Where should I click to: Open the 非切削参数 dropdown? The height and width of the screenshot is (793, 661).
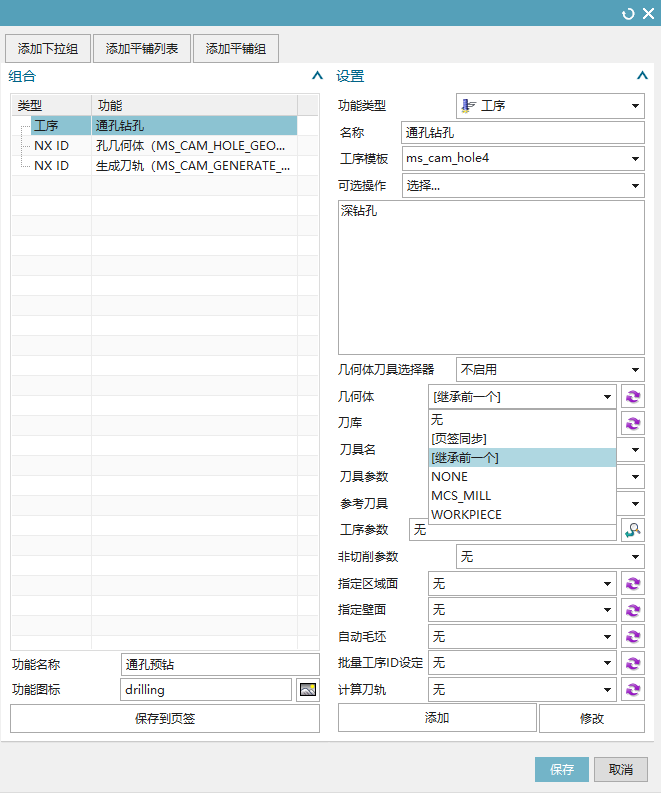[550, 557]
